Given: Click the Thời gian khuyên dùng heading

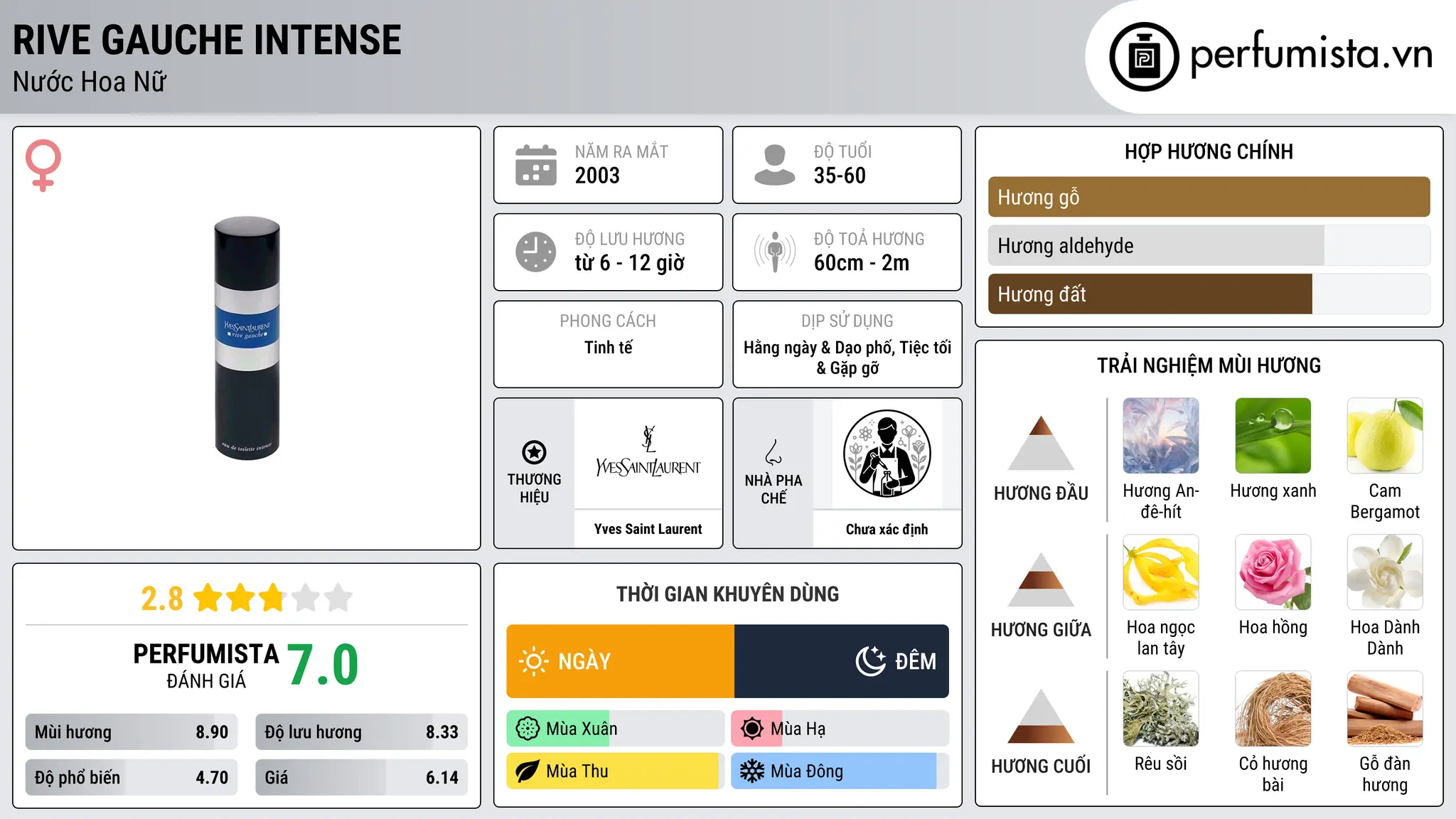Looking at the screenshot, I should [727, 594].
